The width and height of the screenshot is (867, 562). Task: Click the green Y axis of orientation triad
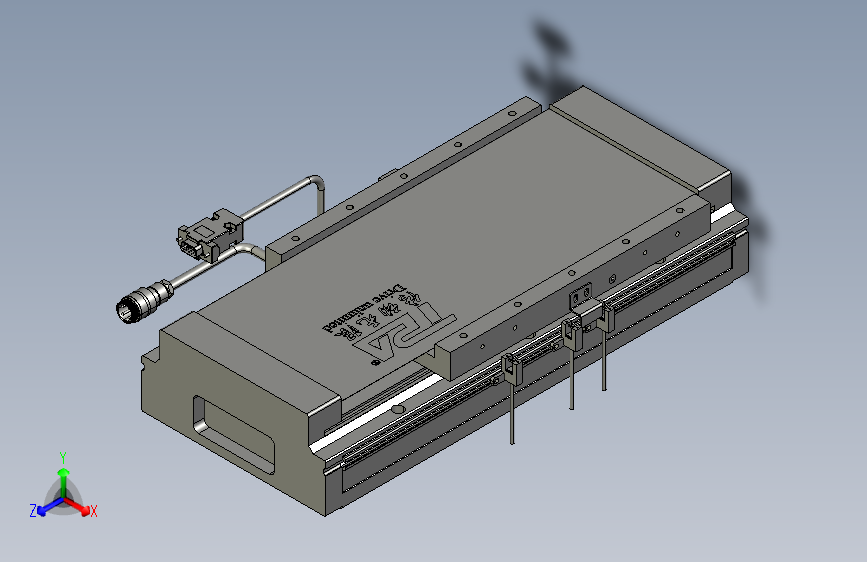tap(64, 483)
